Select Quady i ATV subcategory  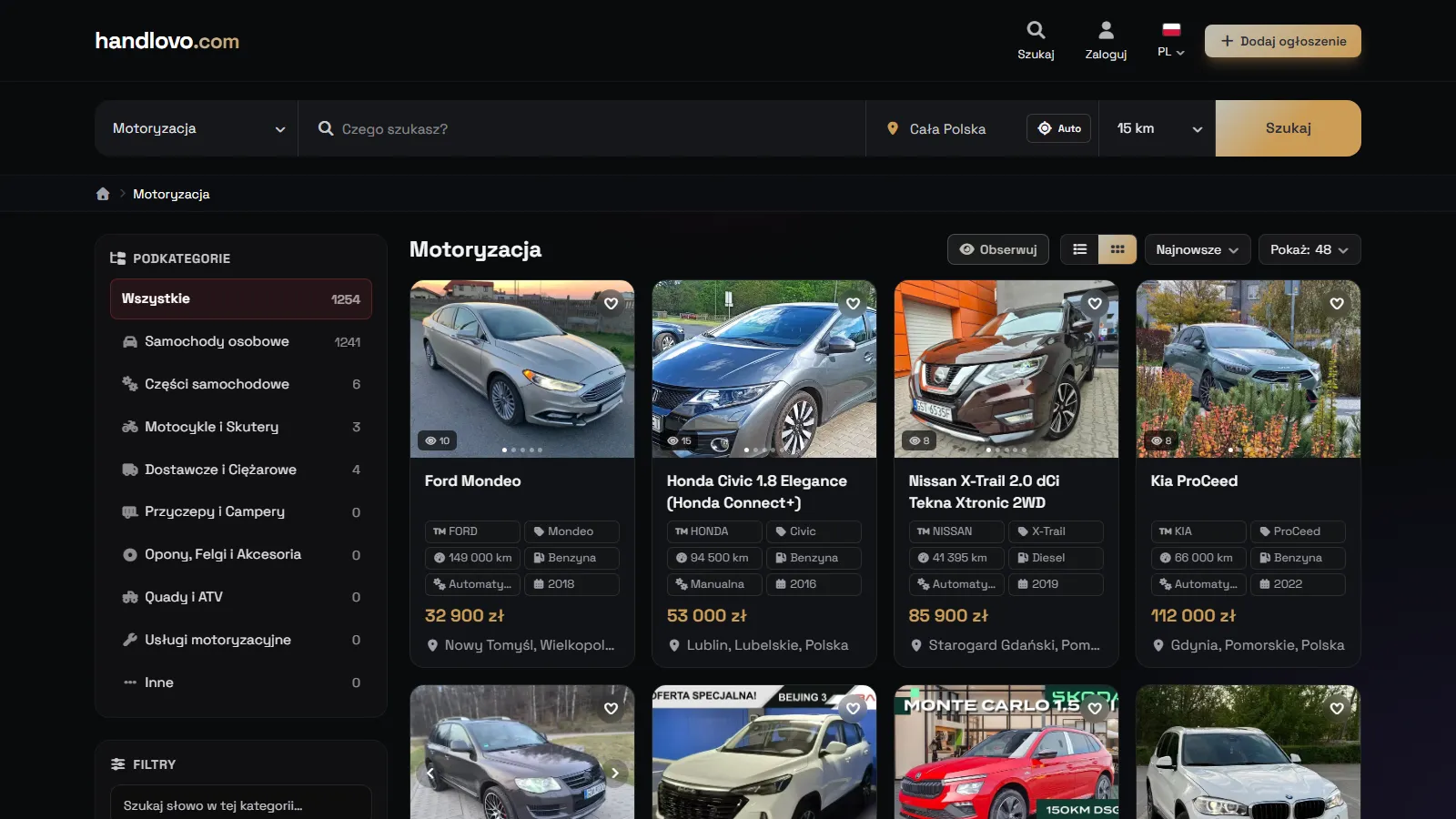click(x=241, y=597)
